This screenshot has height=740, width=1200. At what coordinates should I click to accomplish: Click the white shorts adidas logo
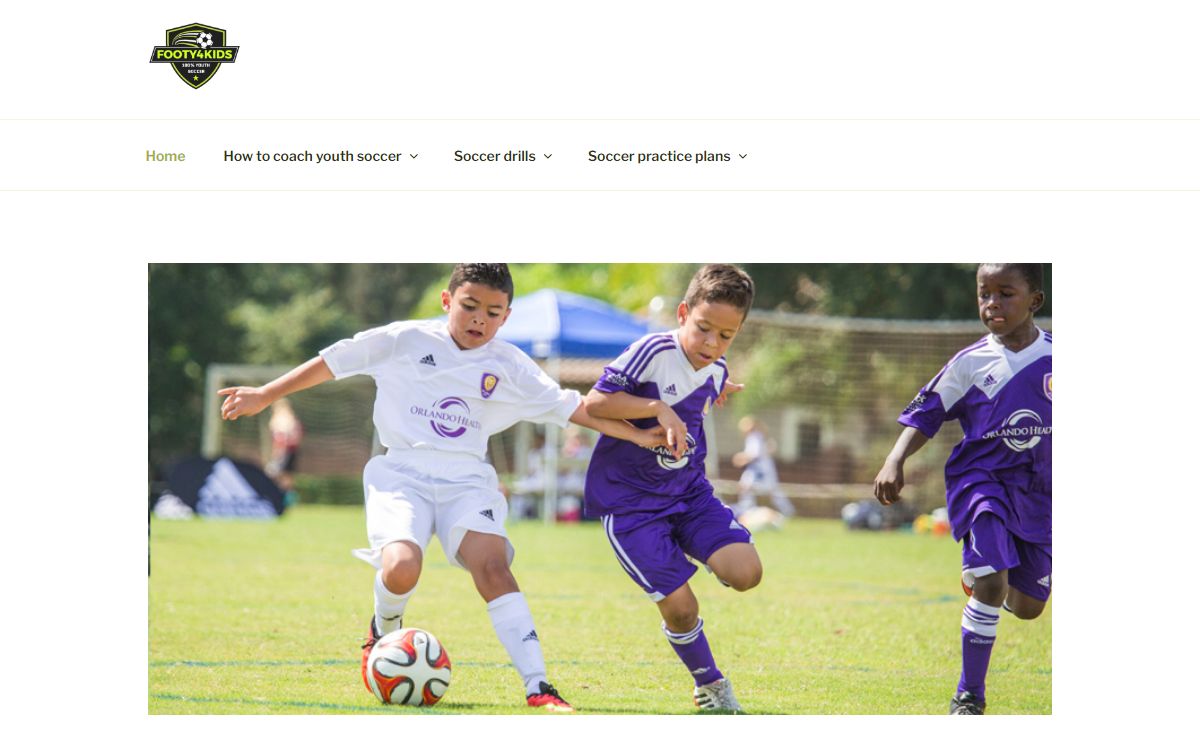pyautogui.click(x=486, y=515)
